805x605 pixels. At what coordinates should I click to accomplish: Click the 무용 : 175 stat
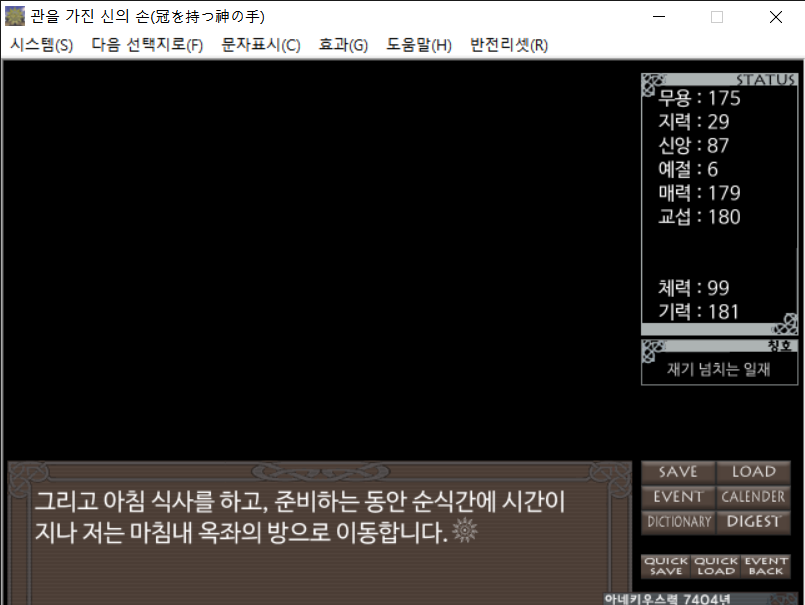click(699, 98)
